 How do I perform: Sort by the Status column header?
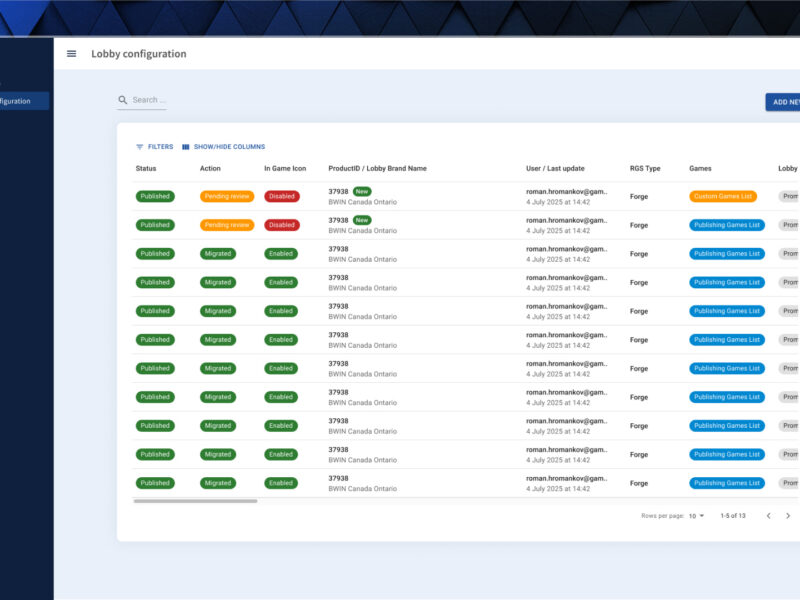tap(146, 169)
